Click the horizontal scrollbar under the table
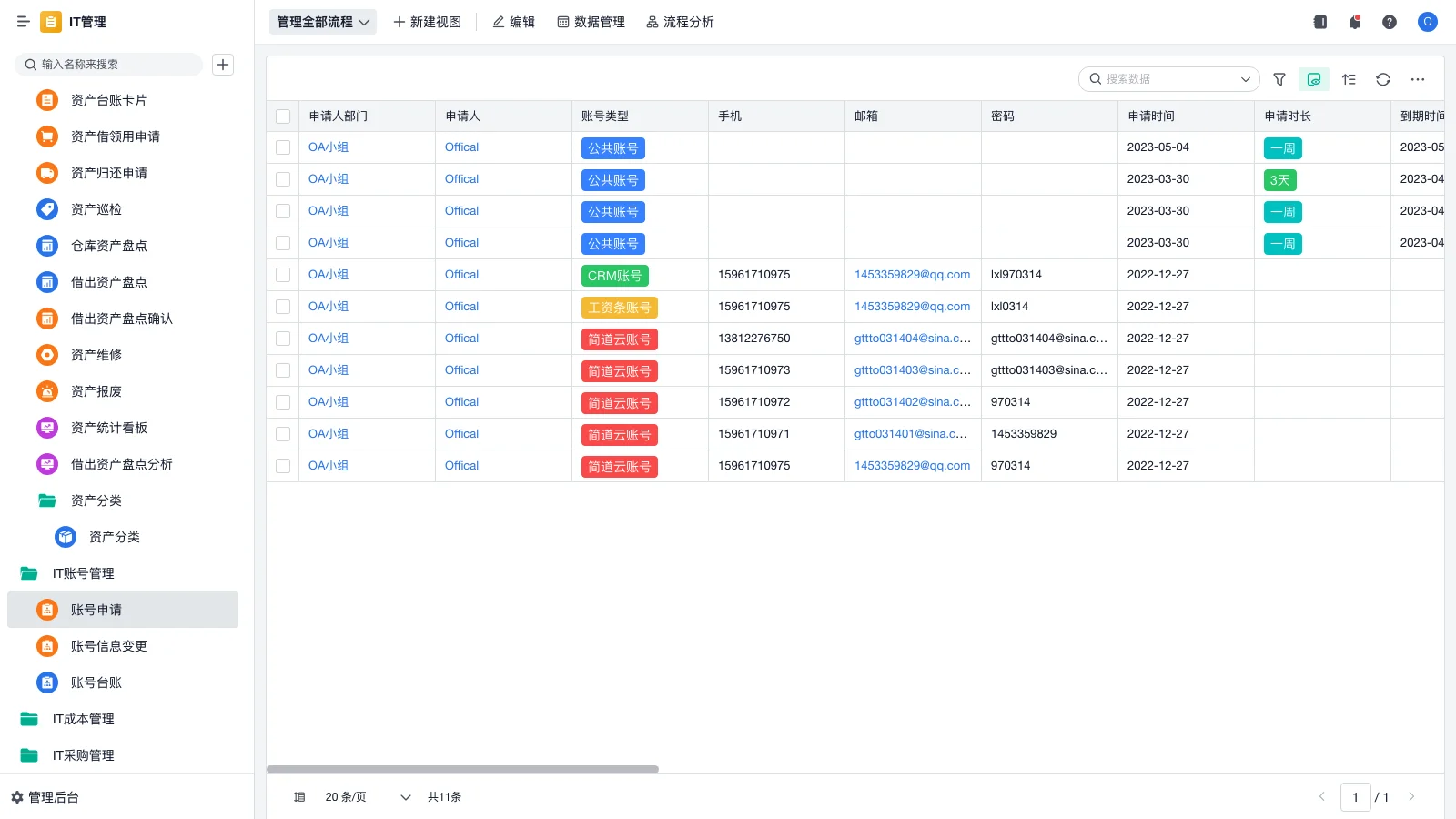Viewport: 1456px width, 819px height. pyautogui.click(x=462, y=769)
